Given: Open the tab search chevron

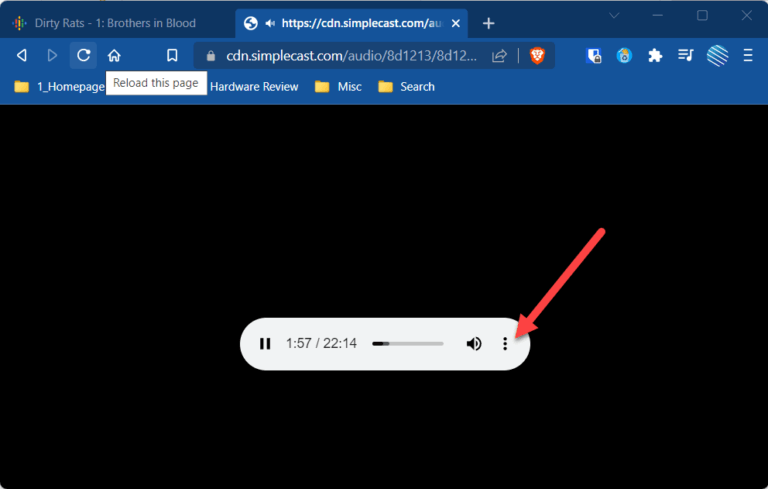Looking at the screenshot, I should [x=614, y=16].
